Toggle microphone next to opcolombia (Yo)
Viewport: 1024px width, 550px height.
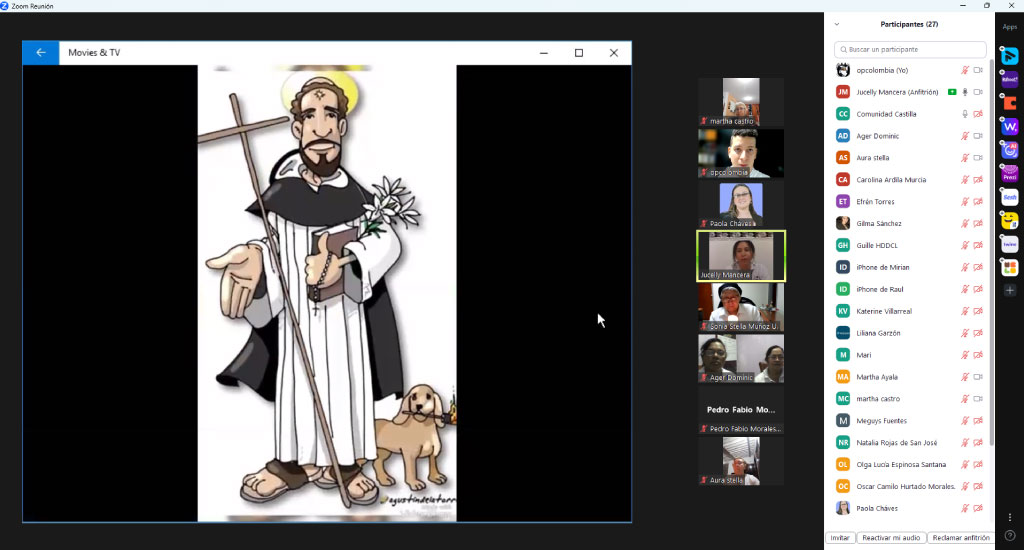(x=965, y=70)
